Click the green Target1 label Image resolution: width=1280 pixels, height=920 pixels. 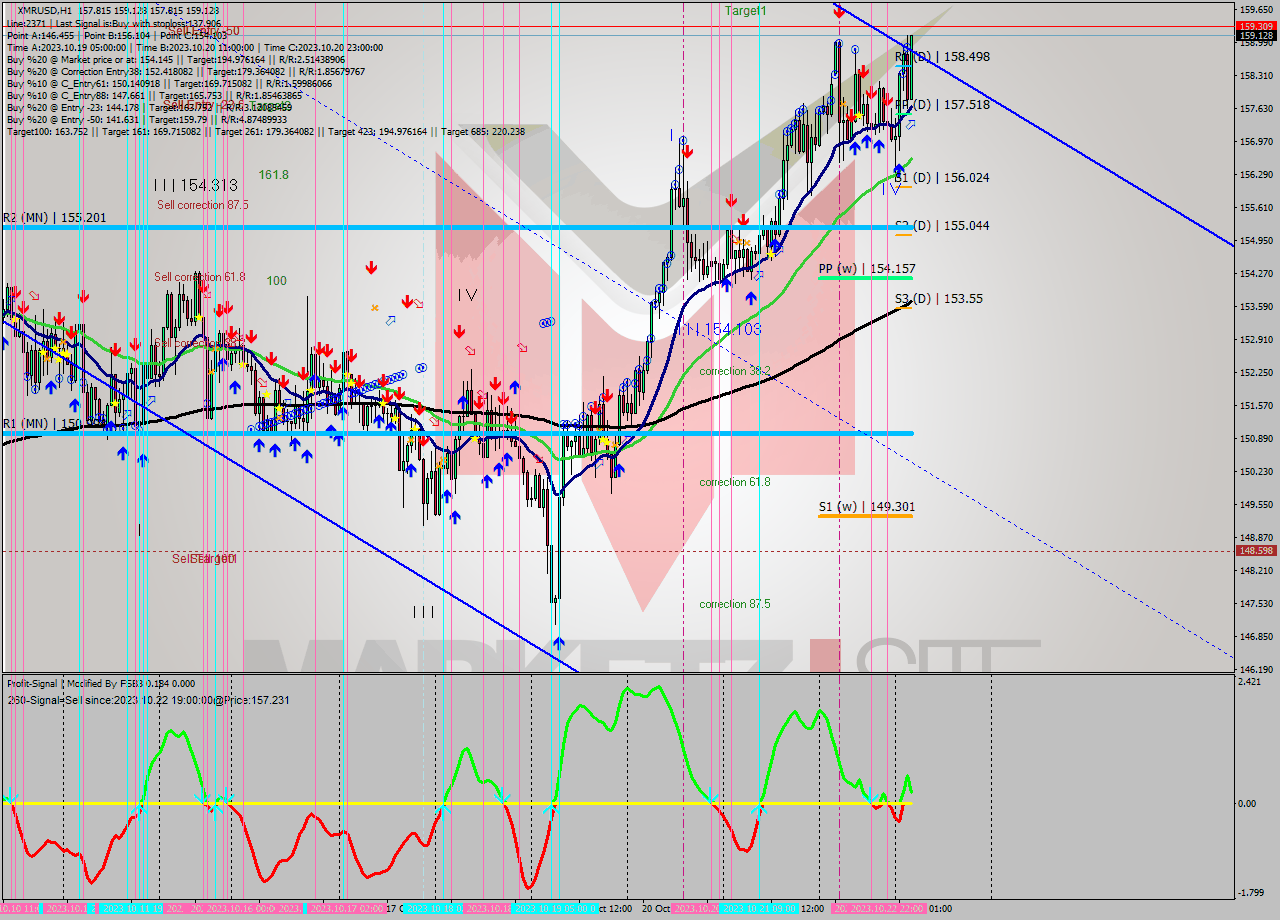[x=745, y=10]
